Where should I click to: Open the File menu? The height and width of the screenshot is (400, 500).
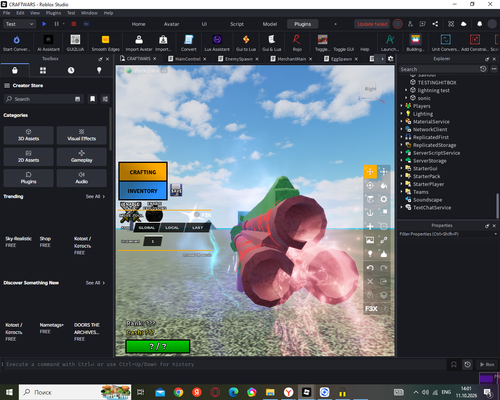click(x=6, y=13)
